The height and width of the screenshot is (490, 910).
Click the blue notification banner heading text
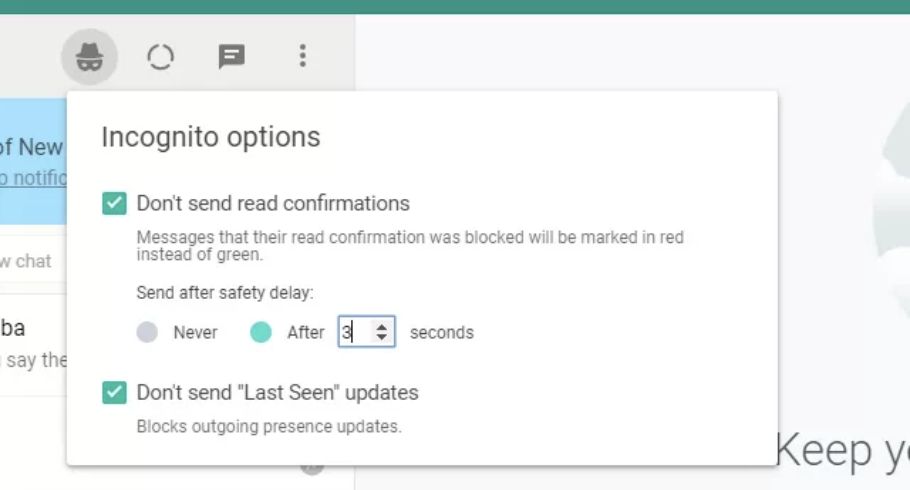32,147
